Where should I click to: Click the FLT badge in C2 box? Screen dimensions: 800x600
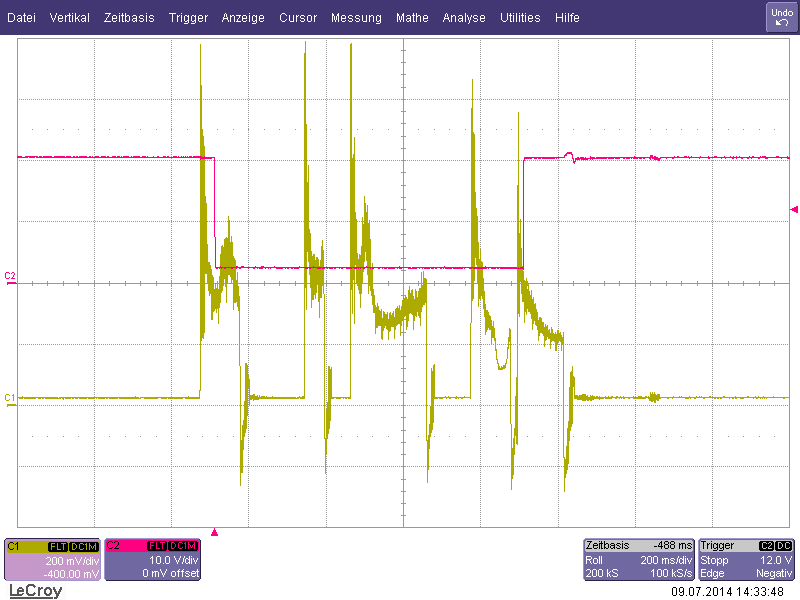click(158, 546)
